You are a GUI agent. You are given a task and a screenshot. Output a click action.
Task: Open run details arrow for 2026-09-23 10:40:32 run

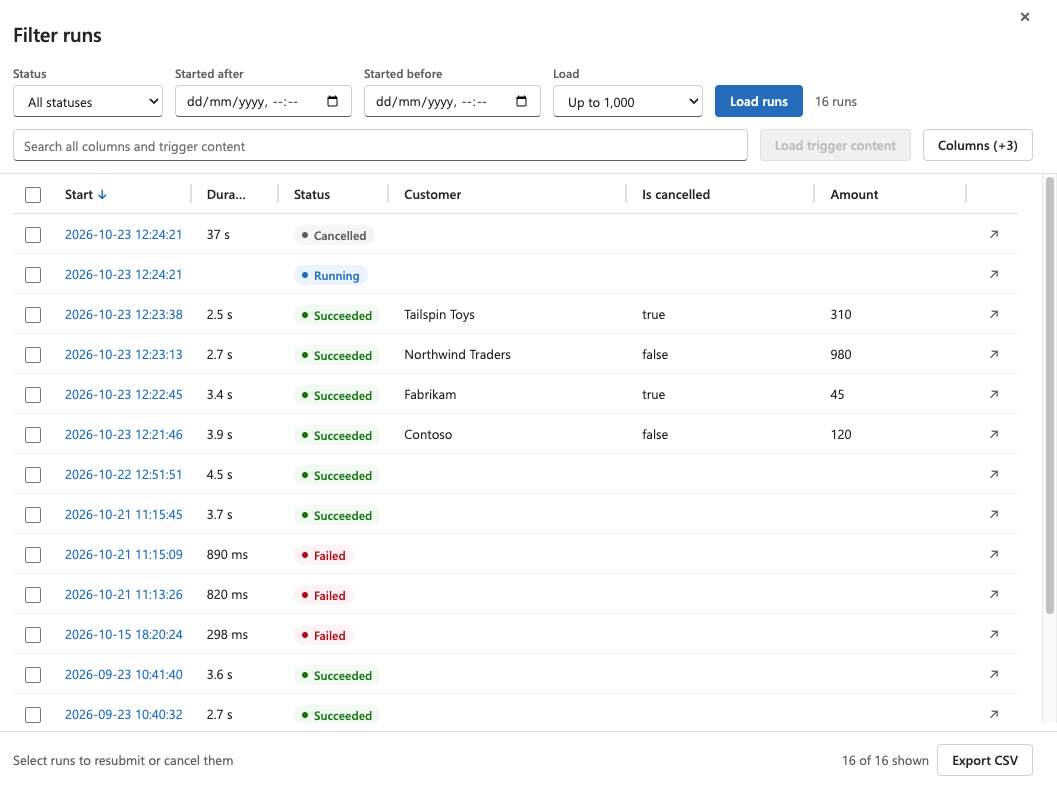[994, 714]
